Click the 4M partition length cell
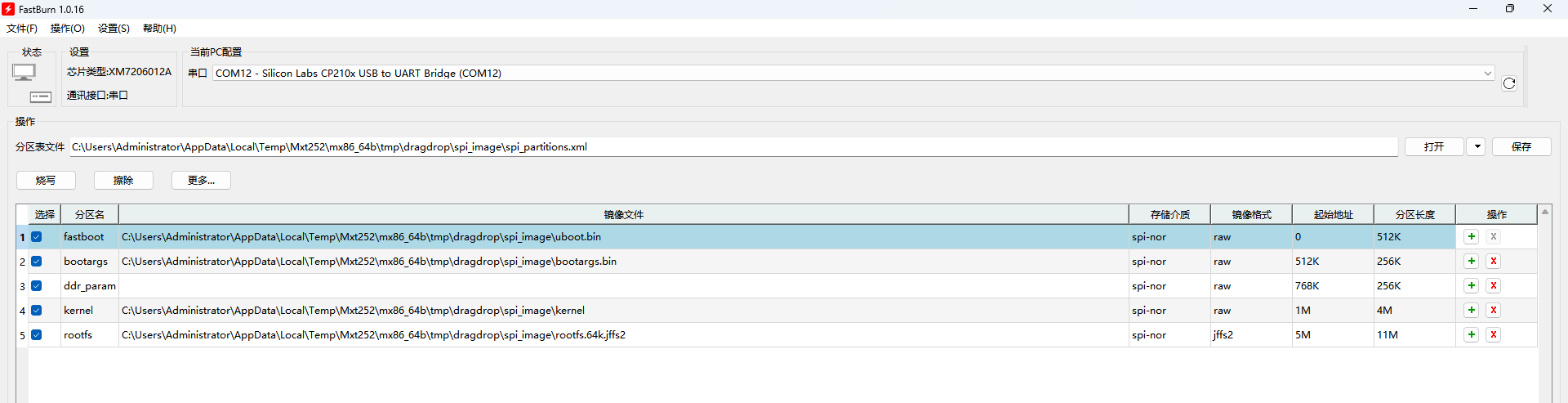Screen dimensions: 1568x403 [x=1414, y=311]
